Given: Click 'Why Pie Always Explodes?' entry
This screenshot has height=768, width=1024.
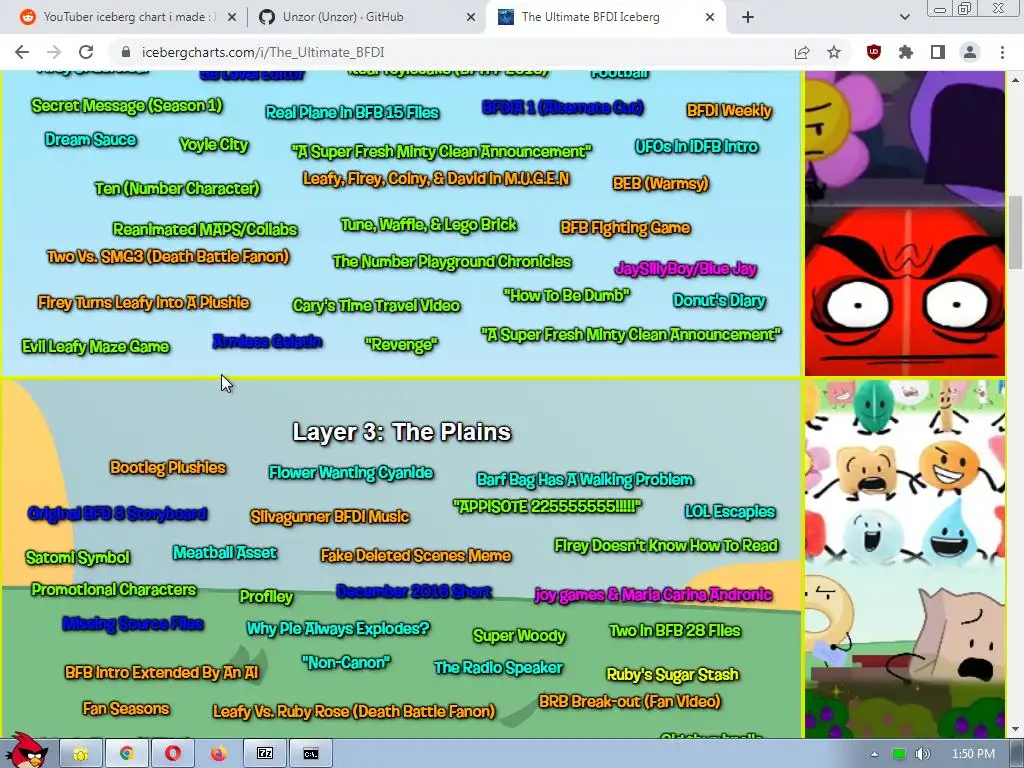Looking at the screenshot, I should tap(338, 628).
